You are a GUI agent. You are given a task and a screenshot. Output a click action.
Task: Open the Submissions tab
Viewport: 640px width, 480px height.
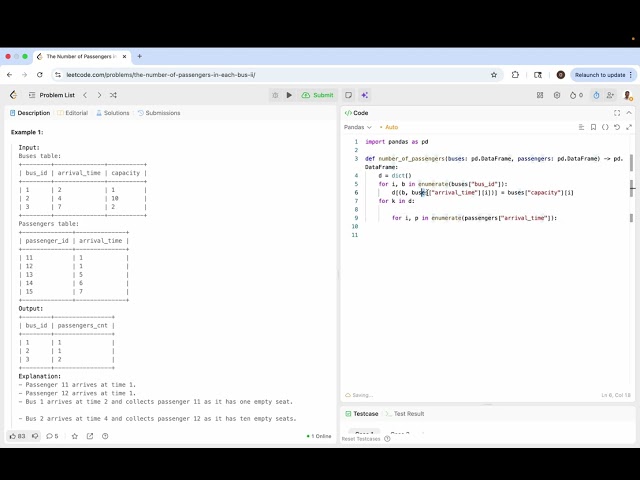coord(159,113)
